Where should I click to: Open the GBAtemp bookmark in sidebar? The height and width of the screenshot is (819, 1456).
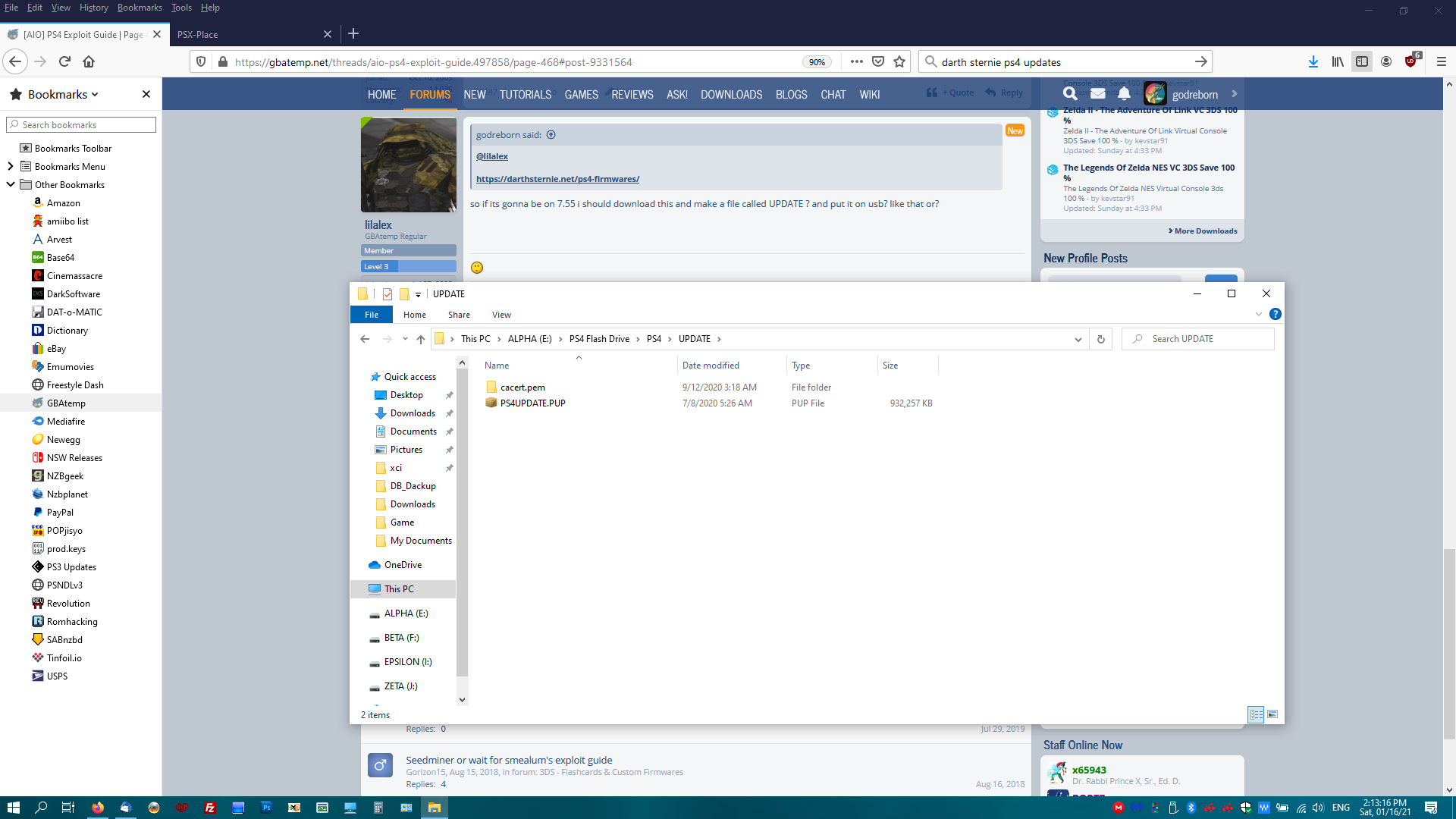[66, 403]
